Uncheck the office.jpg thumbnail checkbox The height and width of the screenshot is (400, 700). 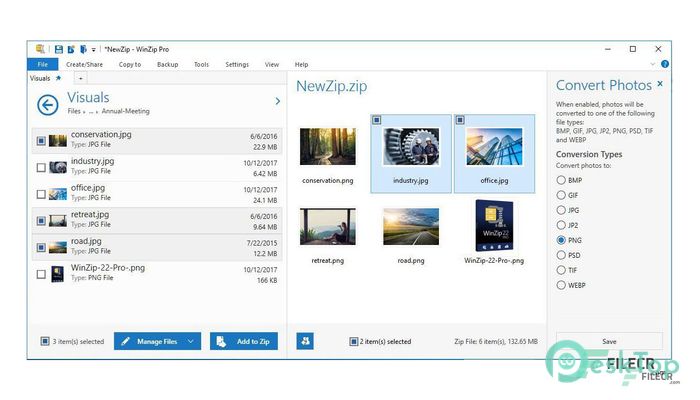pos(460,120)
